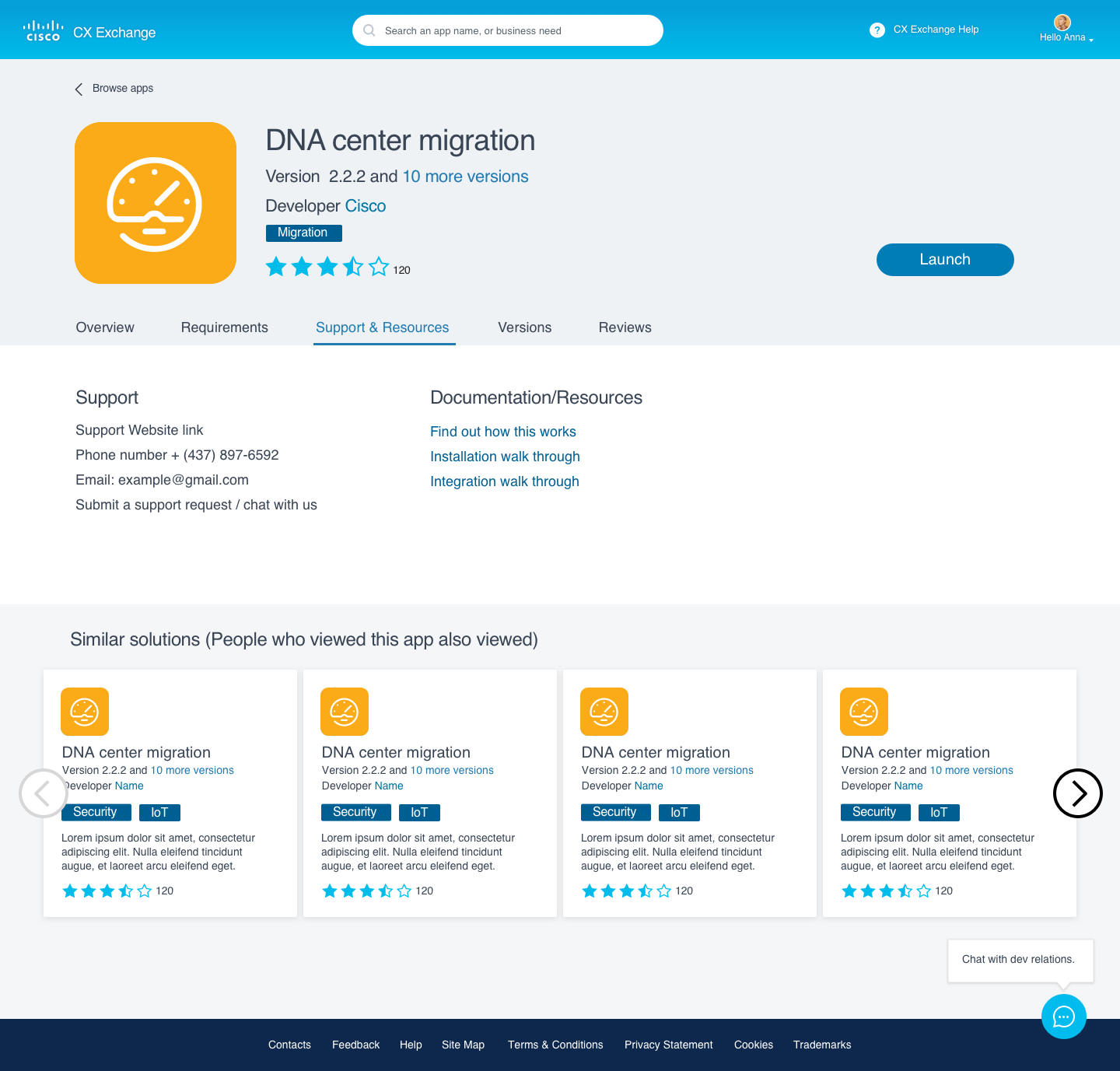Open first card's 10 more versions link

point(192,770)
